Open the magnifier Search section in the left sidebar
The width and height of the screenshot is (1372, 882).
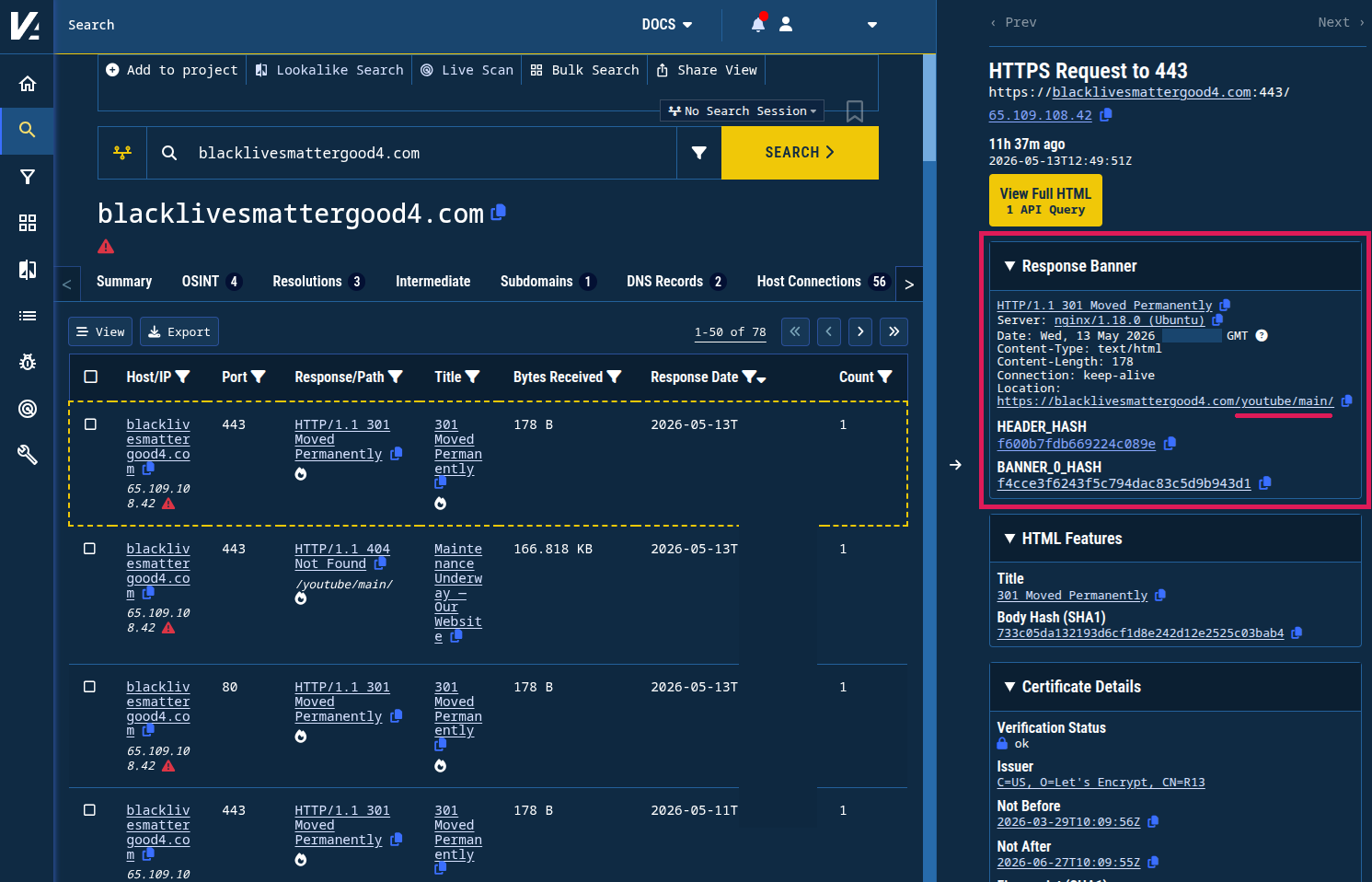(28, 130)
